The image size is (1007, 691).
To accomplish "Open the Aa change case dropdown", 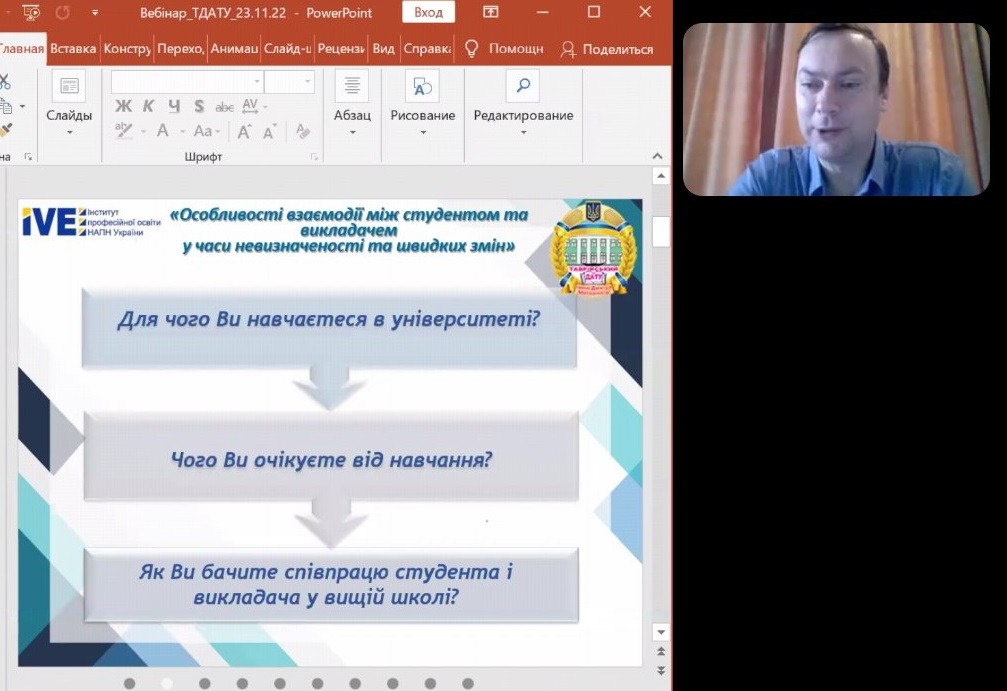I will (x=217, y=131).
